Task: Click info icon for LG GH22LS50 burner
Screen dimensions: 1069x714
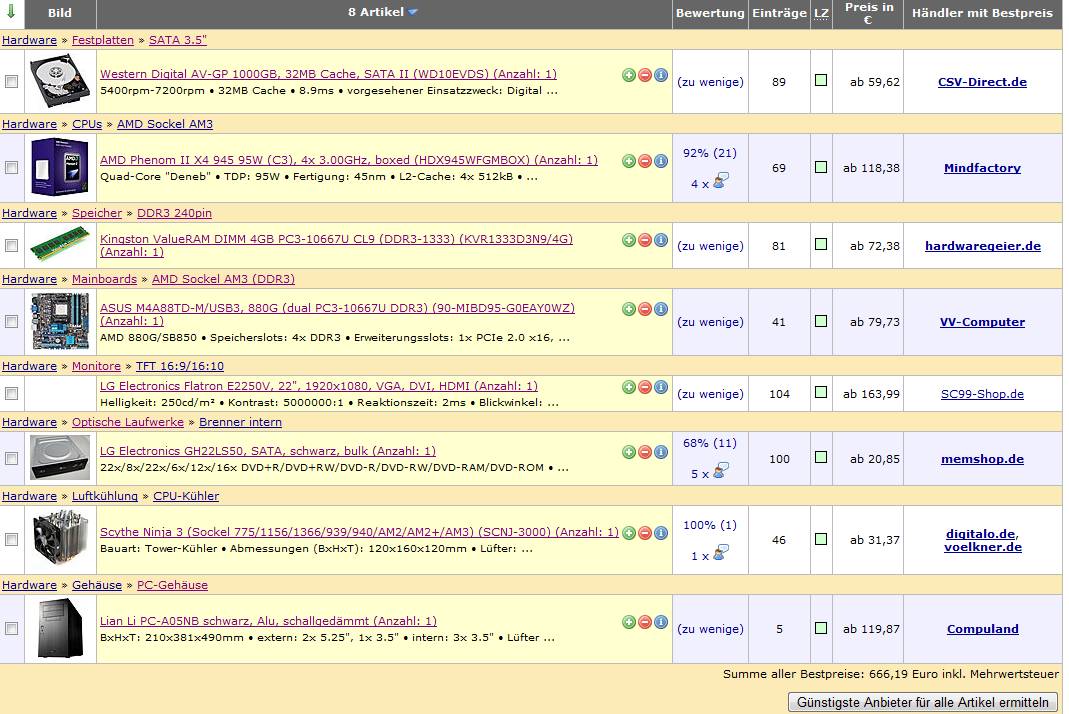Action: tap(661, 452)
